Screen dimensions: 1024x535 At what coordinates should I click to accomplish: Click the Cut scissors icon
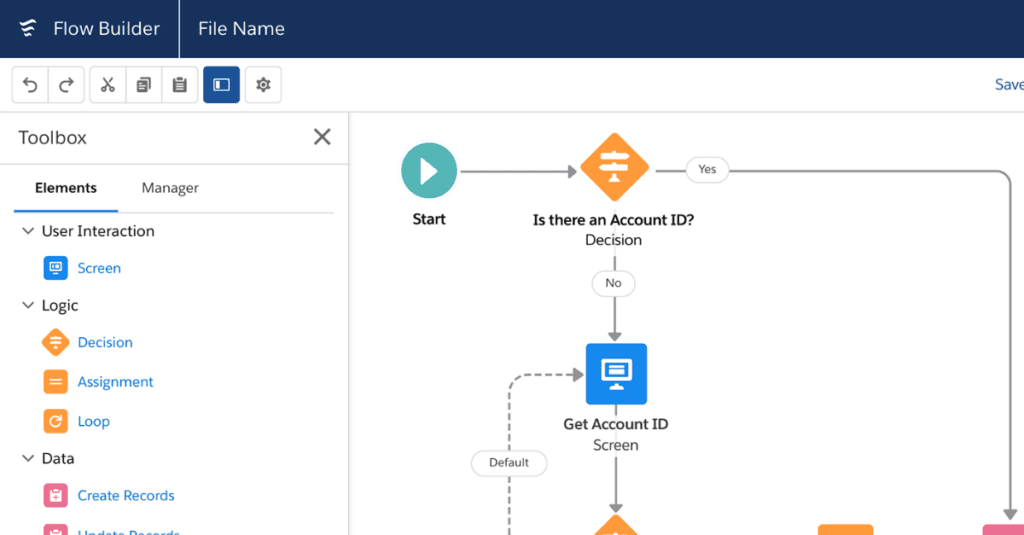click(x=108, y=85)
